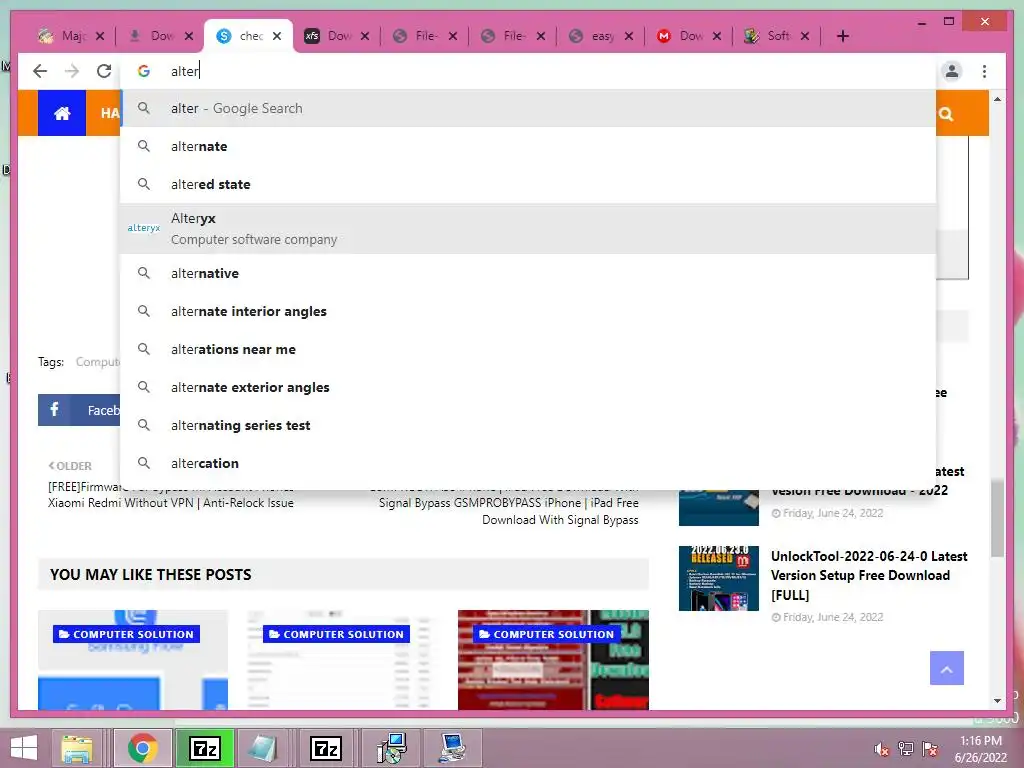Click the address bar containing 'alter'
Viewport: 1024px width, 768px height.
click(528, 71)
